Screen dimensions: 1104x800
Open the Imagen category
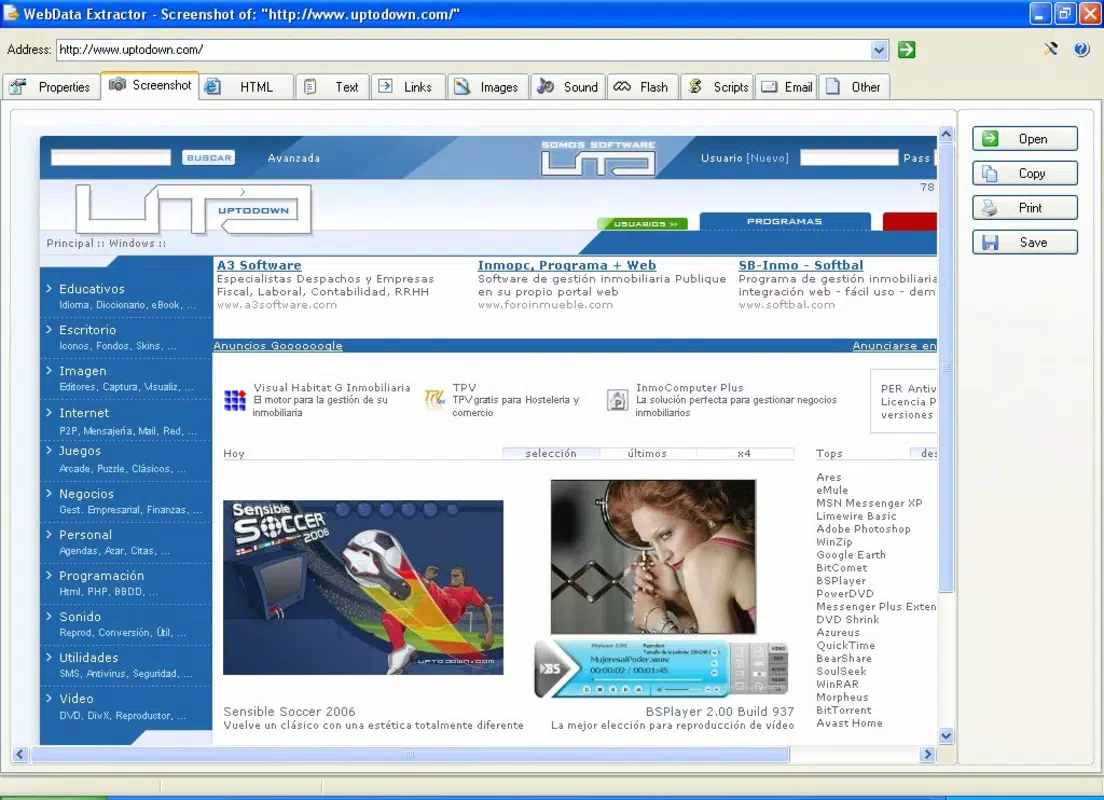[x=82, y=371]
